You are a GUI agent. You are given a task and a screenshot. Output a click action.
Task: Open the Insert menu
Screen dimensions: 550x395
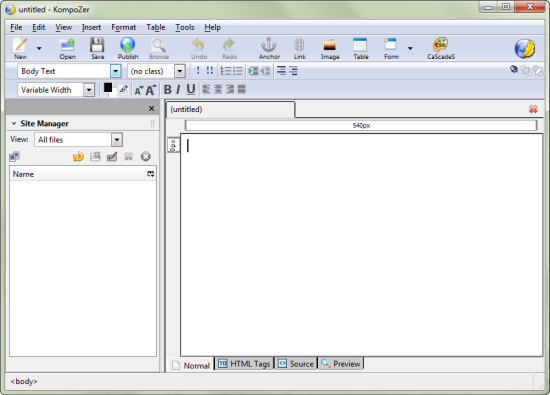click(91, 27)
